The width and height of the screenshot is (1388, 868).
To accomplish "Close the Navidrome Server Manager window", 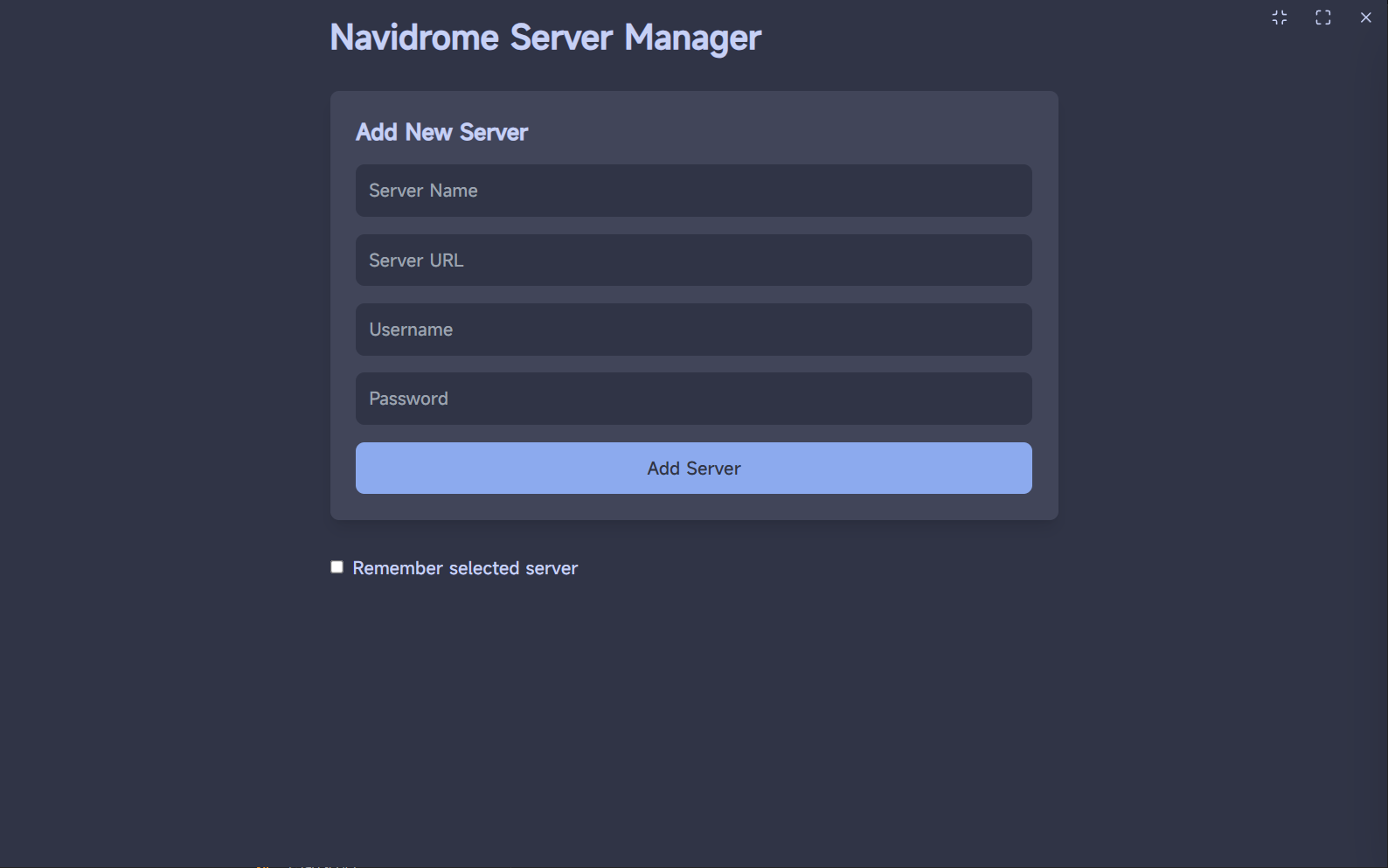I will tap(1366, 17).
